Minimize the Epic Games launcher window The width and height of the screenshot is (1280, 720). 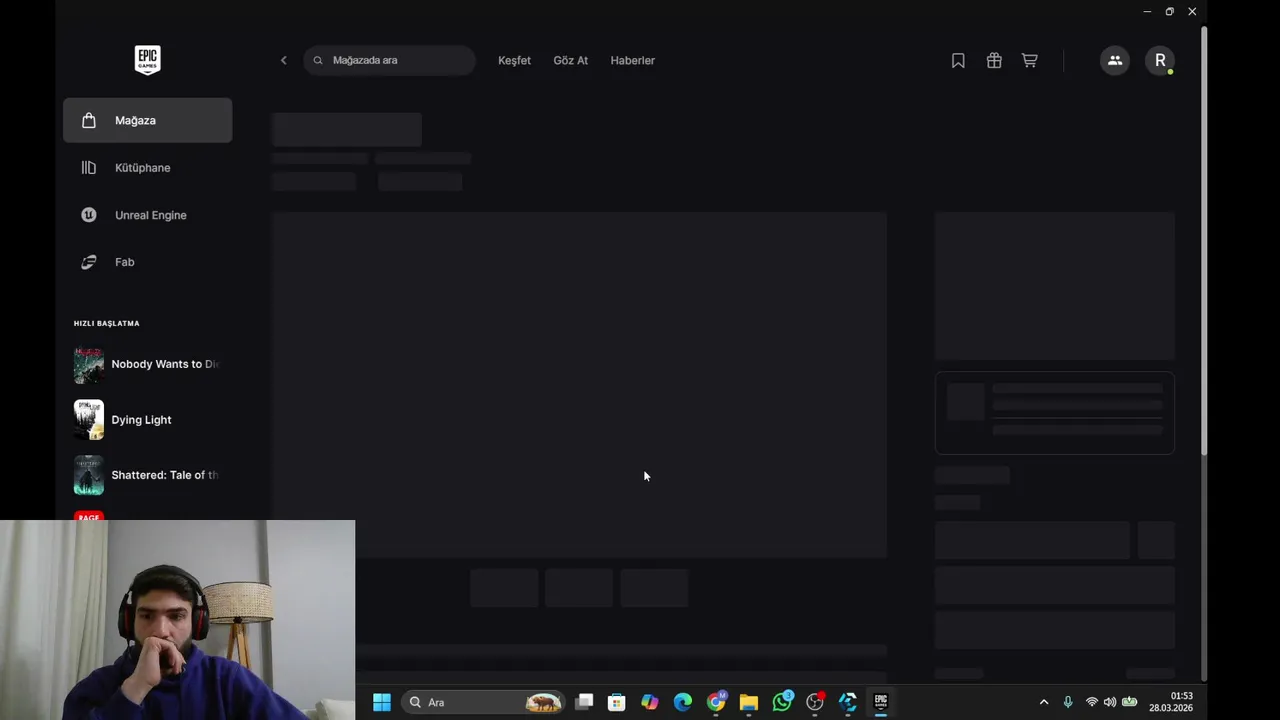1147,12
